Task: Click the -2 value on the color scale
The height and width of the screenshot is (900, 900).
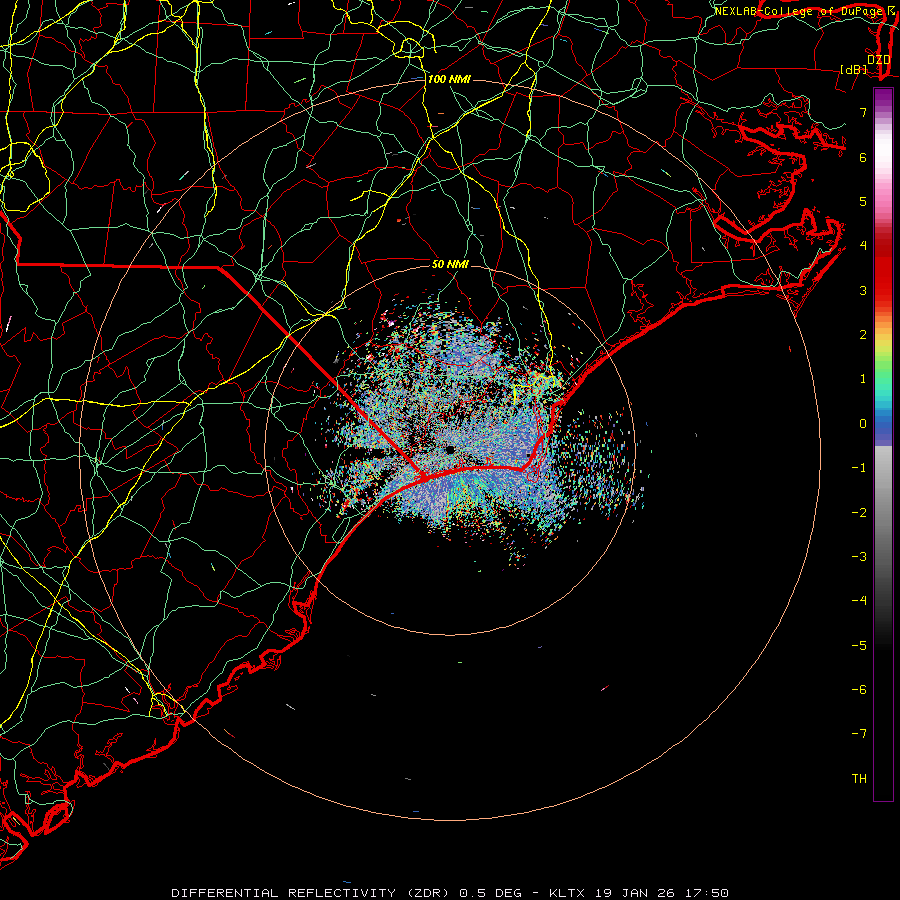Action: pos(859,513)
